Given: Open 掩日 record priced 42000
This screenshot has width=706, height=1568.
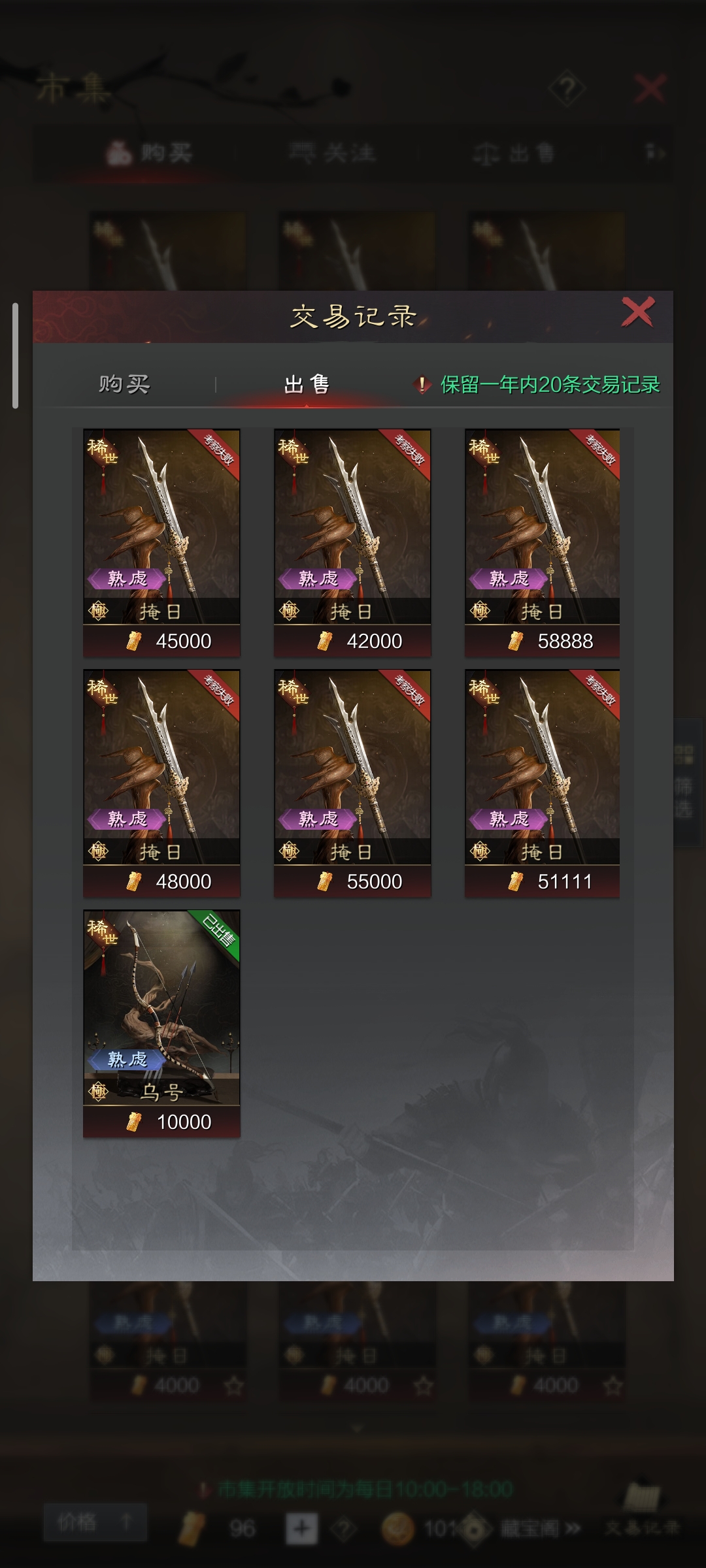Looking at the screenshot, I should pos(352,543).
